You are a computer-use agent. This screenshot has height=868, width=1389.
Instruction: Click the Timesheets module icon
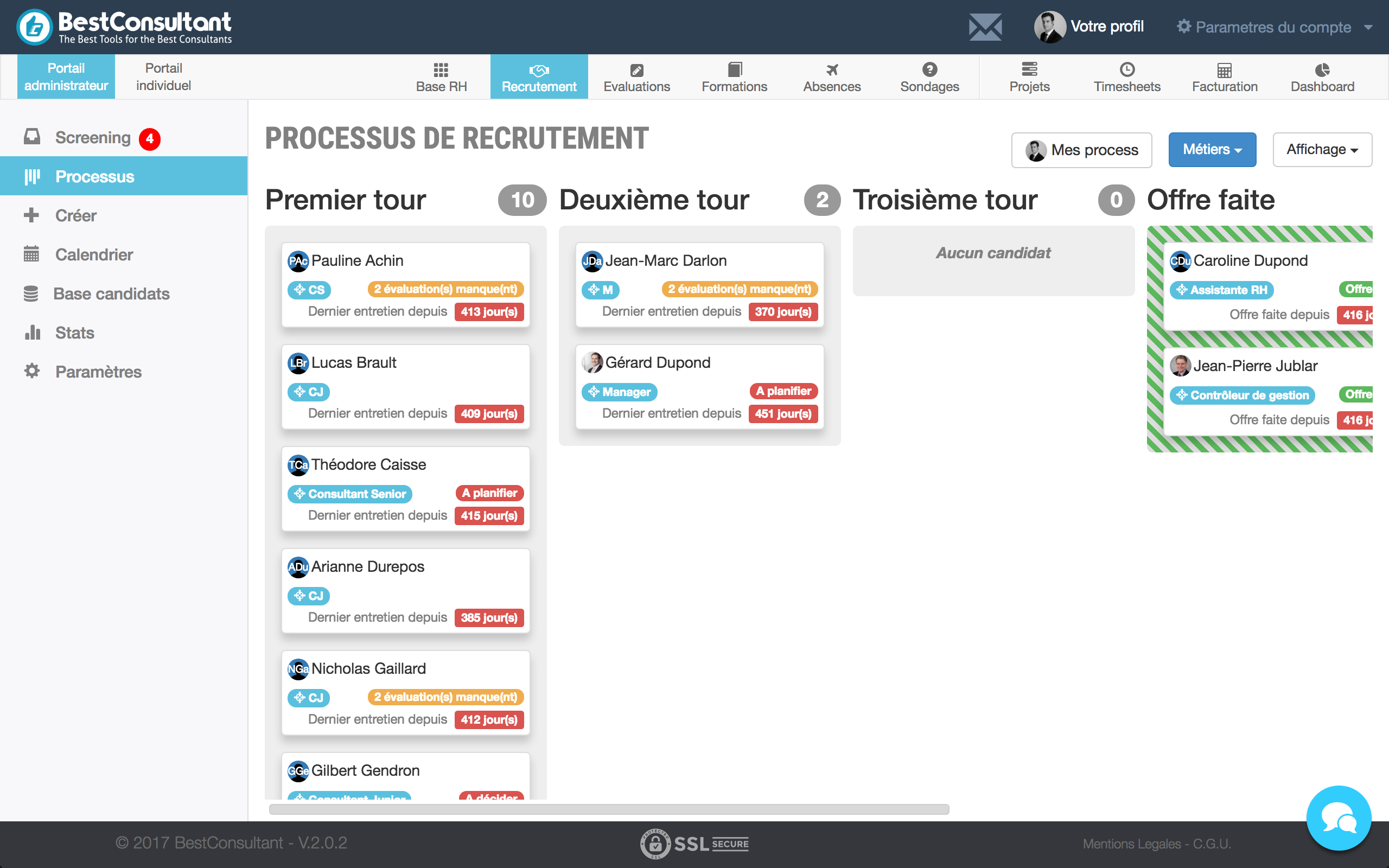1127,69
